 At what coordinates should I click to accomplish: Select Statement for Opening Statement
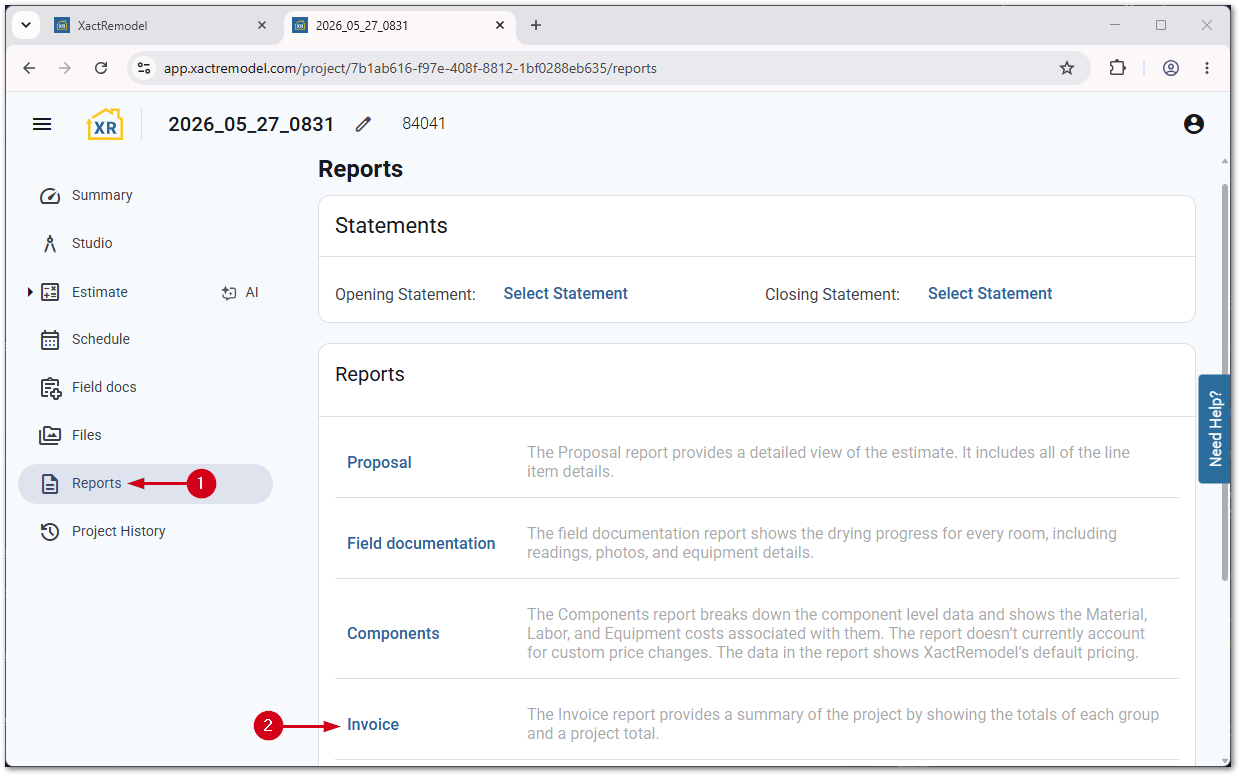coord(565,294)
